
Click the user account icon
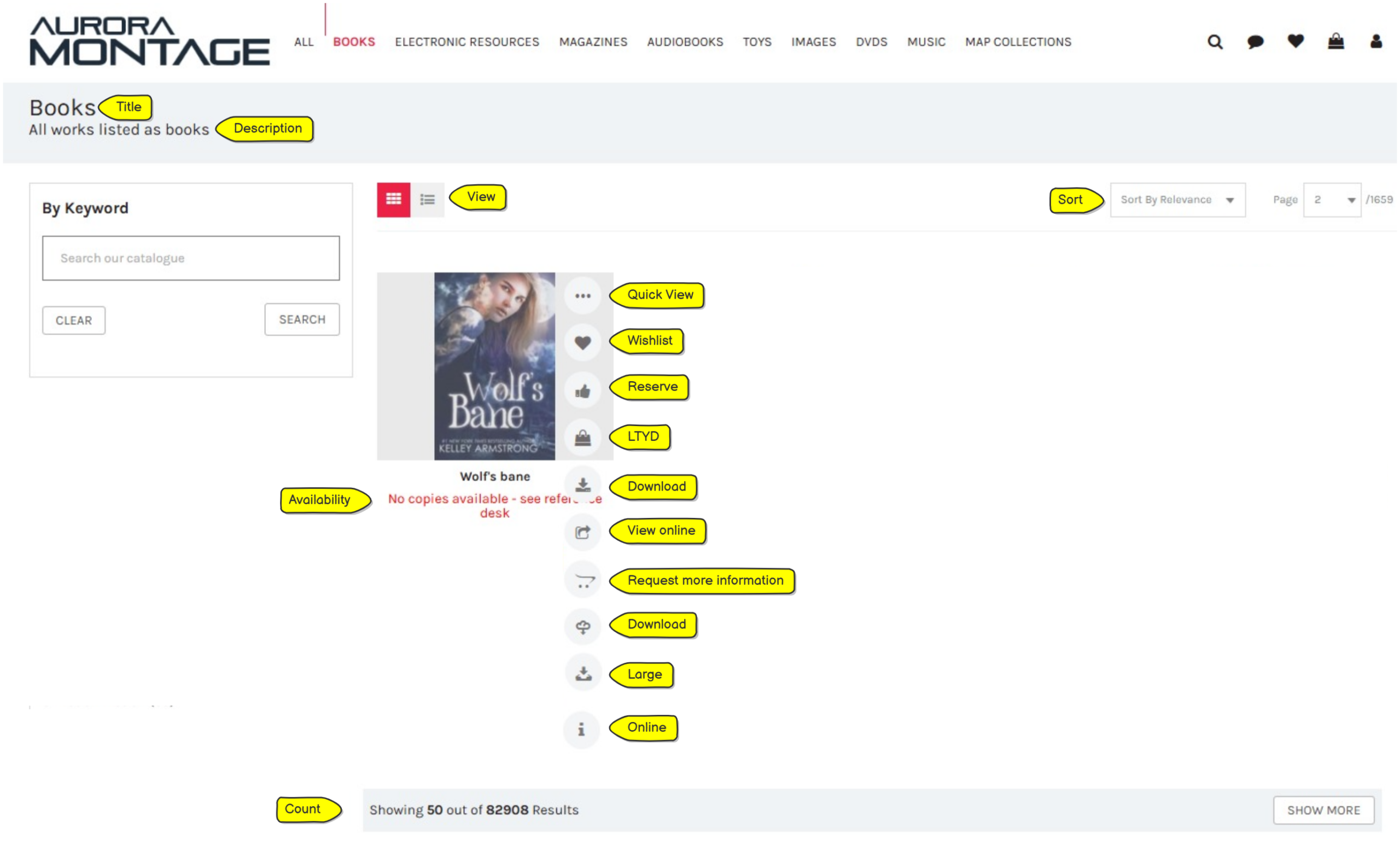click(1375, 41)
